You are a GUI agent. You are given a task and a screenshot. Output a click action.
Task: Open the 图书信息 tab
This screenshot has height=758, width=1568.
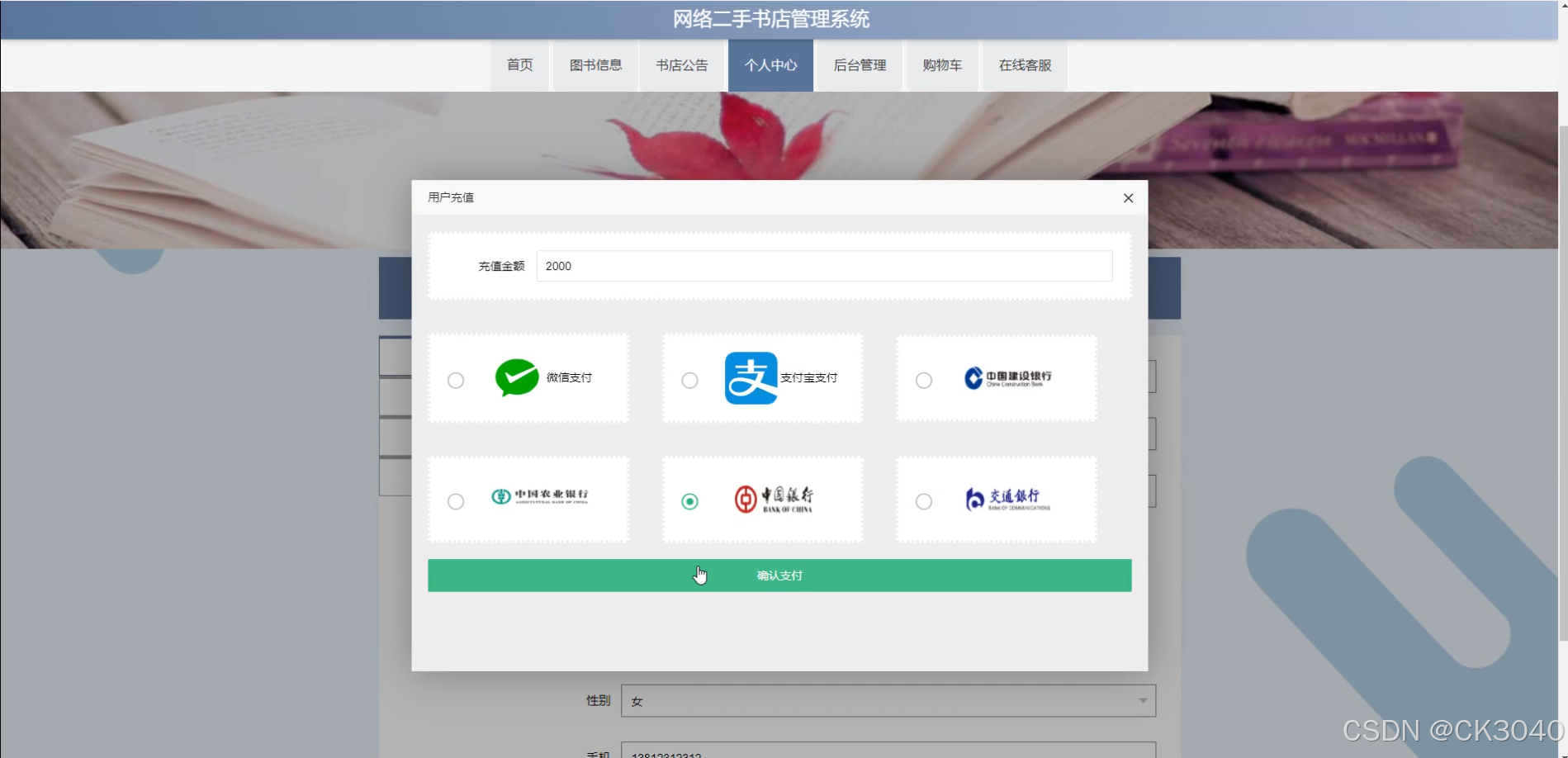click(595, 65)
